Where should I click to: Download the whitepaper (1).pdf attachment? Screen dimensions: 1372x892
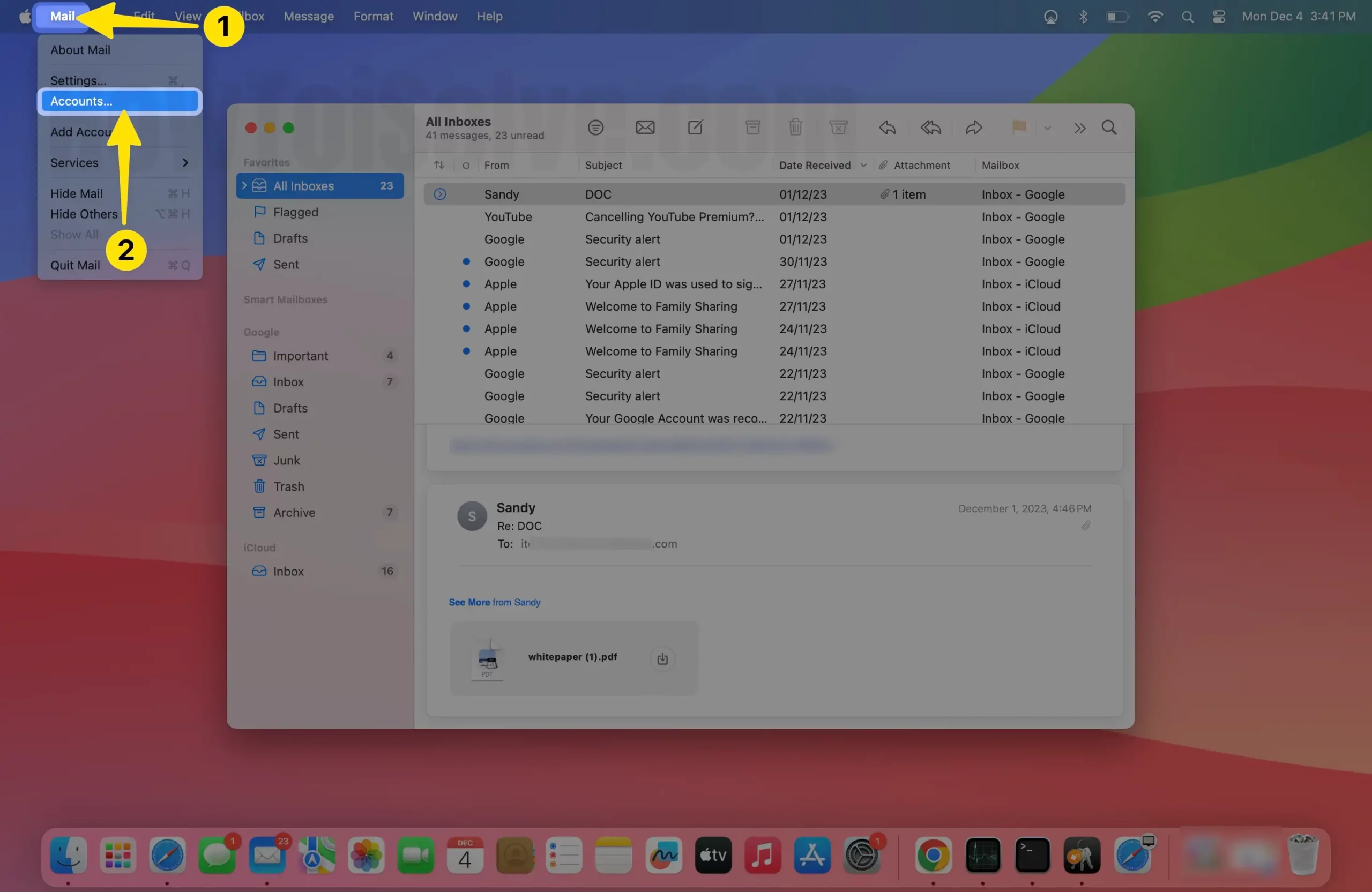(x=662, y=658)
